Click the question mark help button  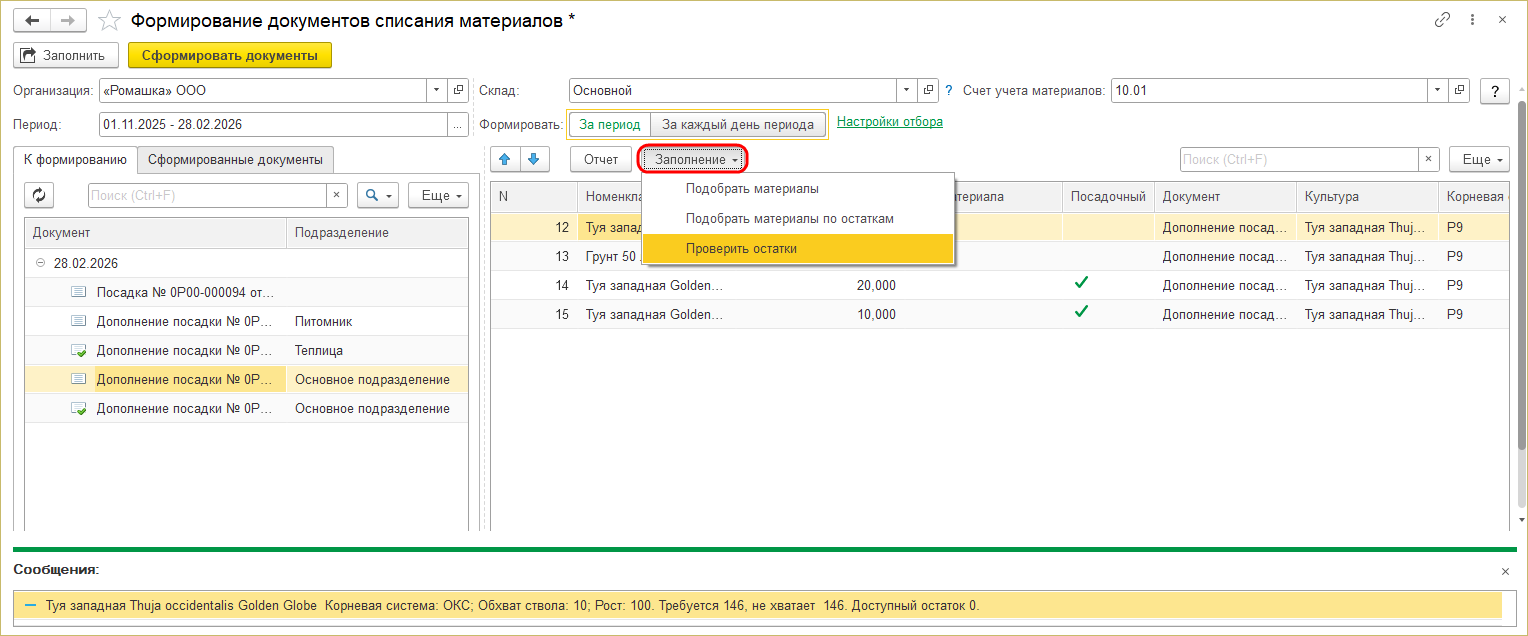tap(1494, 90)
